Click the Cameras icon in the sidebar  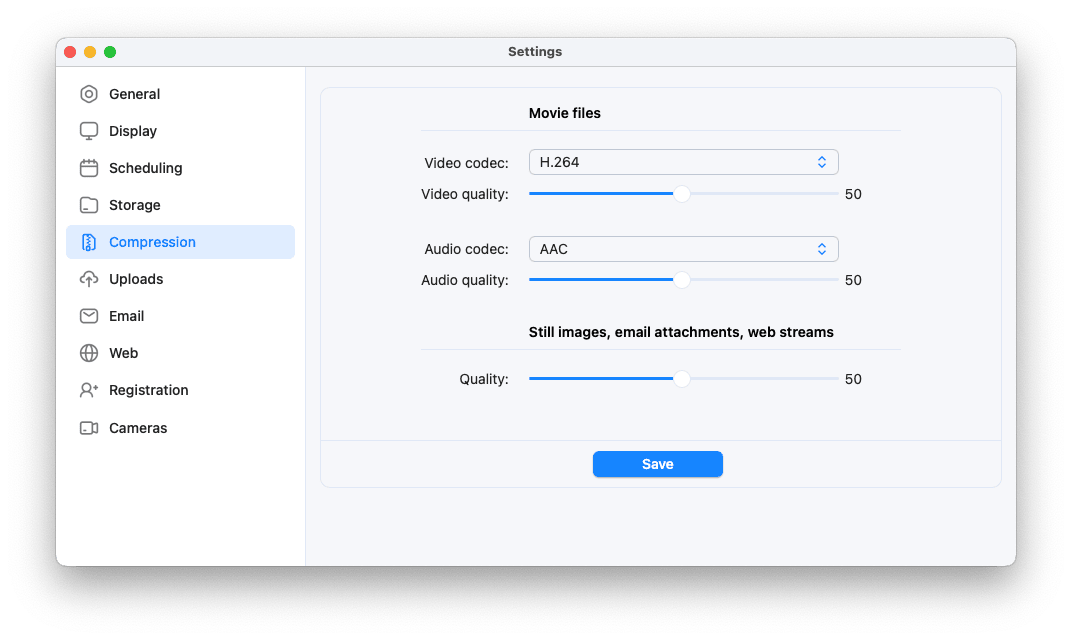click(89, 427)
